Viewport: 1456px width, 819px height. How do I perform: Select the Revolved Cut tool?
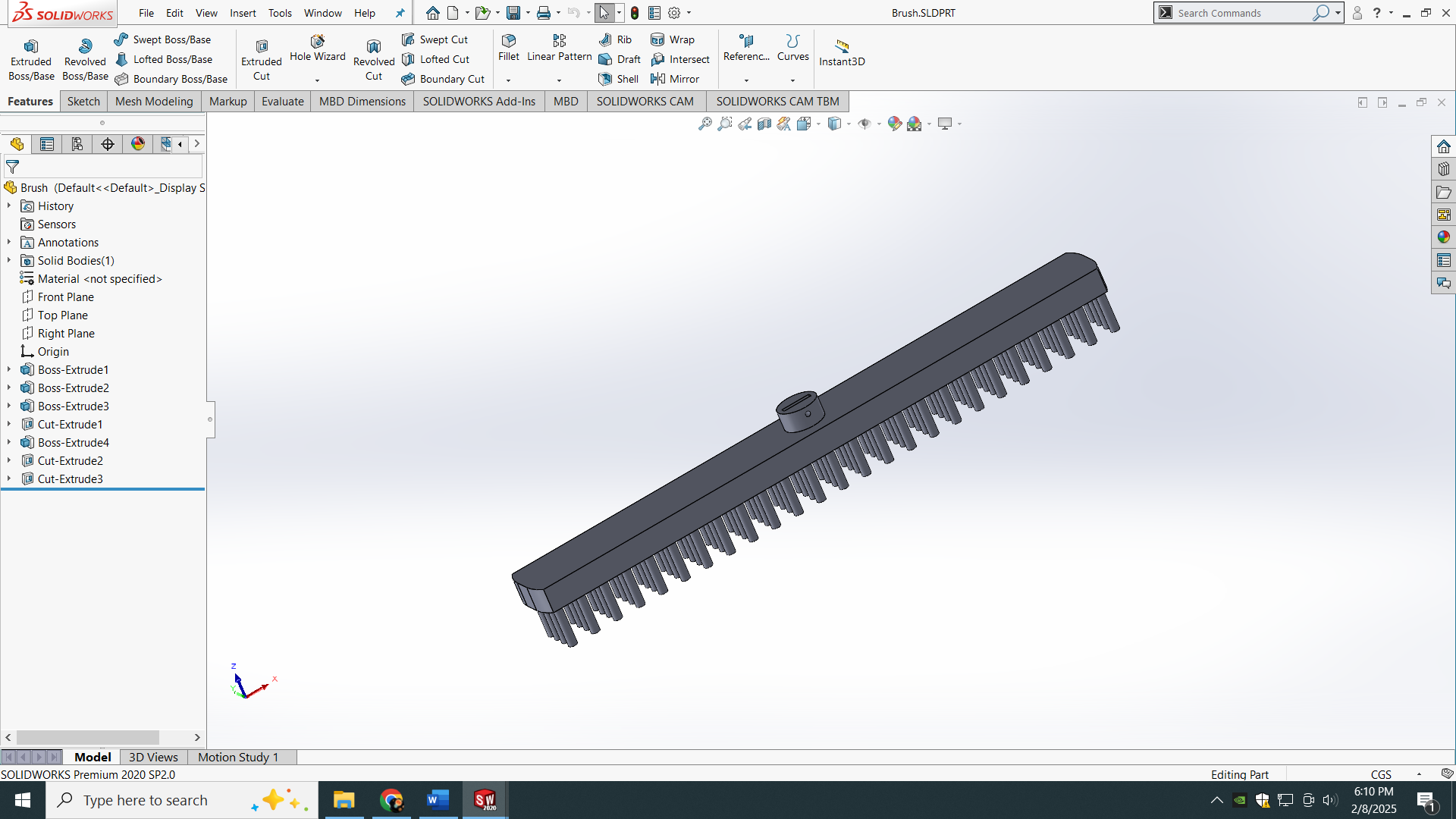[374, 59]
